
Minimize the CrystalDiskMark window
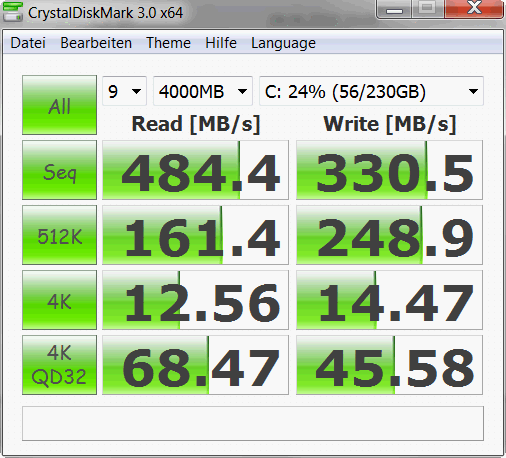click(394, 9)
